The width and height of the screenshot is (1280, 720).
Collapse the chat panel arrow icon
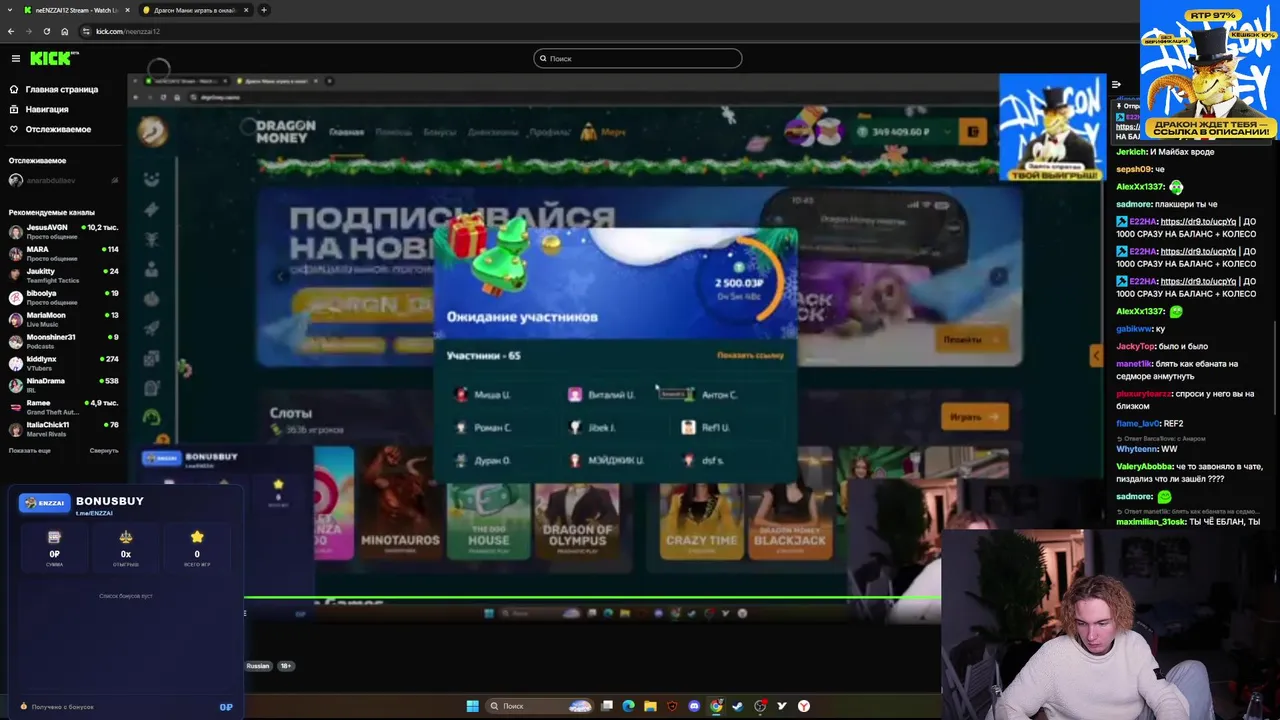click(1116, 85)
